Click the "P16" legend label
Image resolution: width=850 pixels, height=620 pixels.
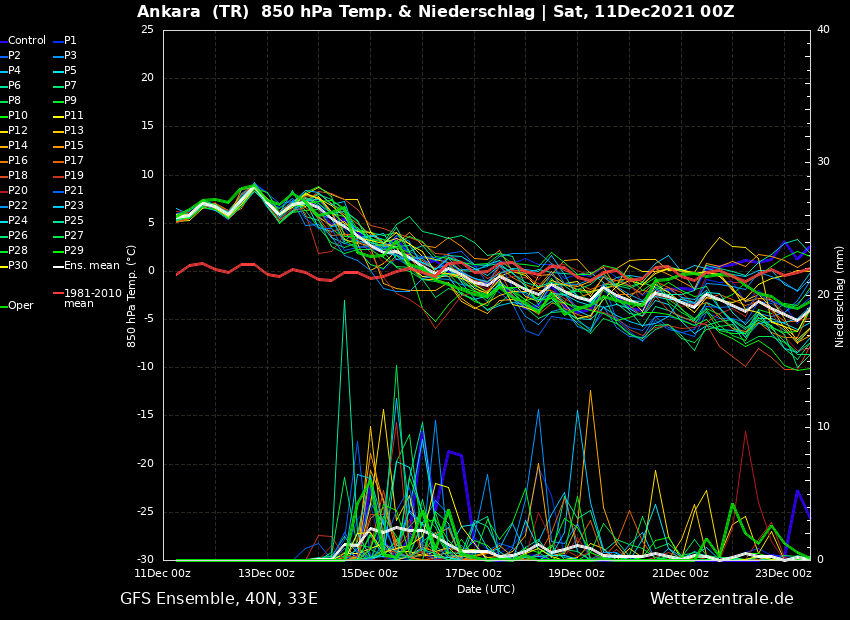click(18, 160)
